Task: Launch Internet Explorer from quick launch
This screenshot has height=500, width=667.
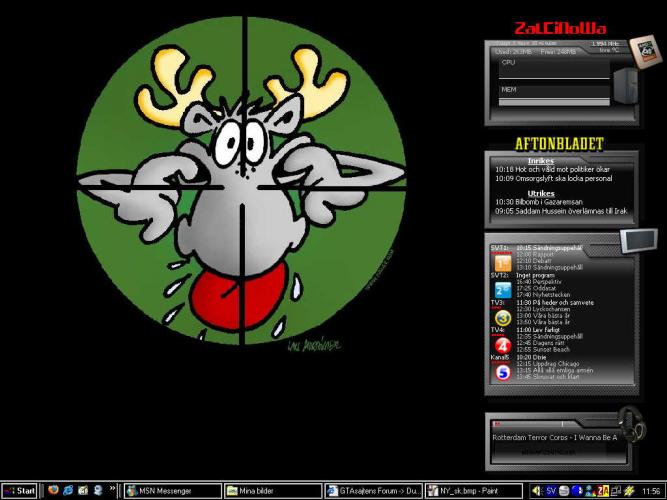Action: point(68,490)
